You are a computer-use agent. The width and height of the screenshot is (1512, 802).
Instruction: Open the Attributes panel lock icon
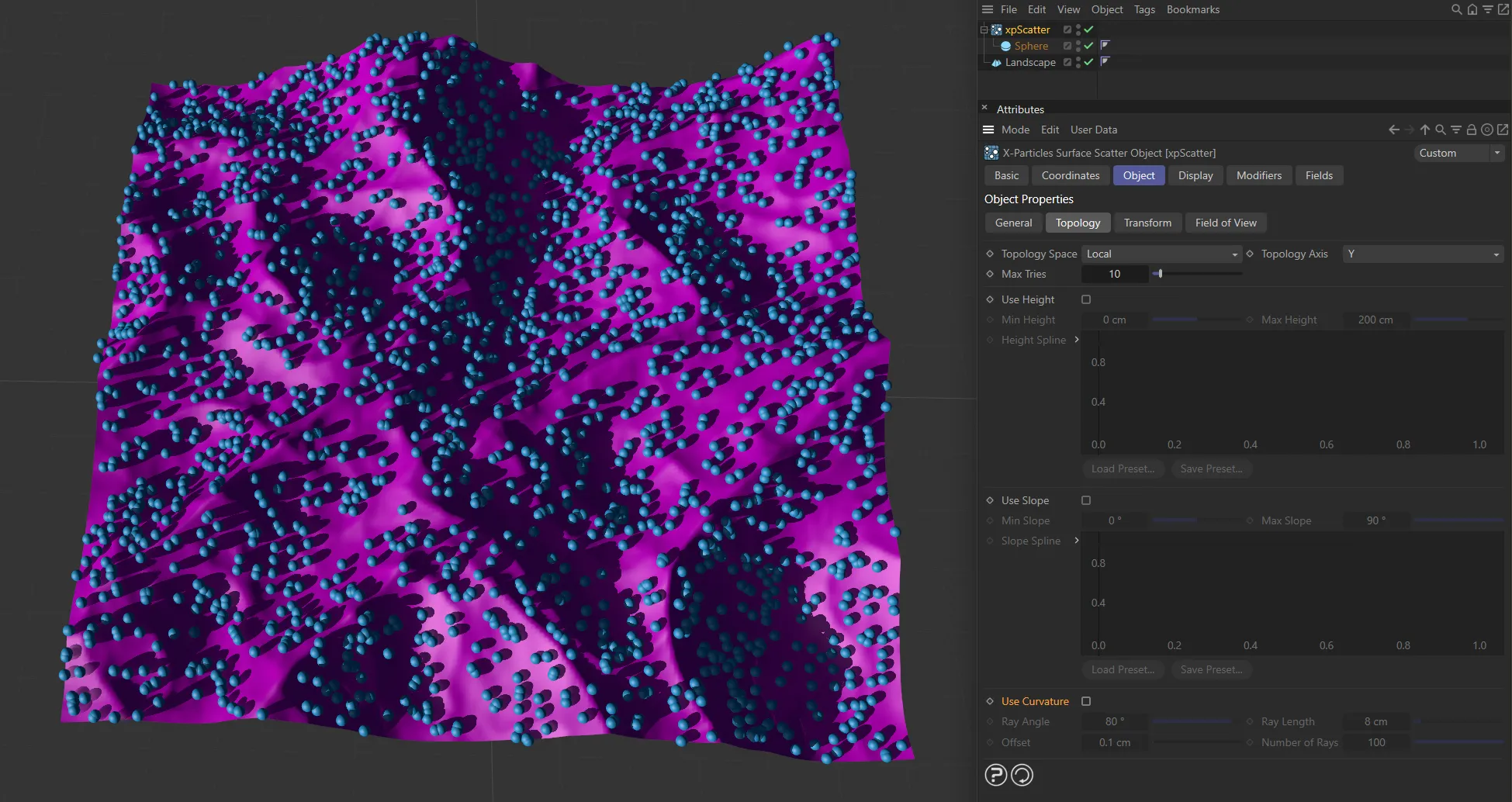1472,130
